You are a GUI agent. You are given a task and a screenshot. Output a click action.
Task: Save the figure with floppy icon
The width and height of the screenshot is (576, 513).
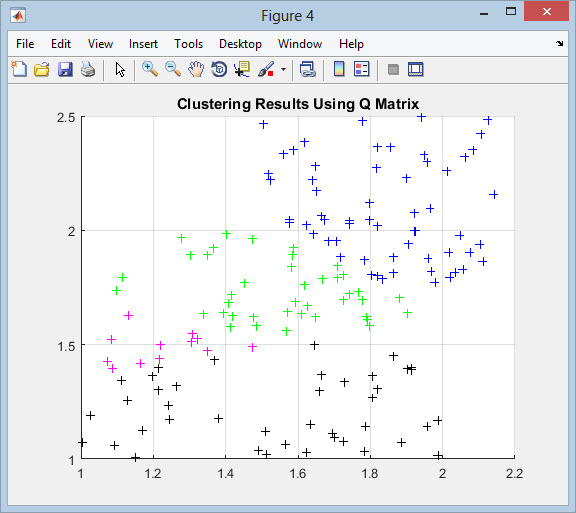coord(65,69)
